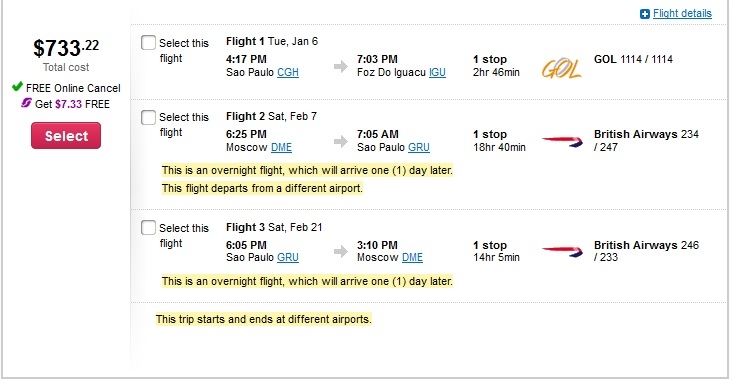Click the arrow icon between Moscow and Sao Paulo
Screen dimensions: 730x379
(341, 141)
